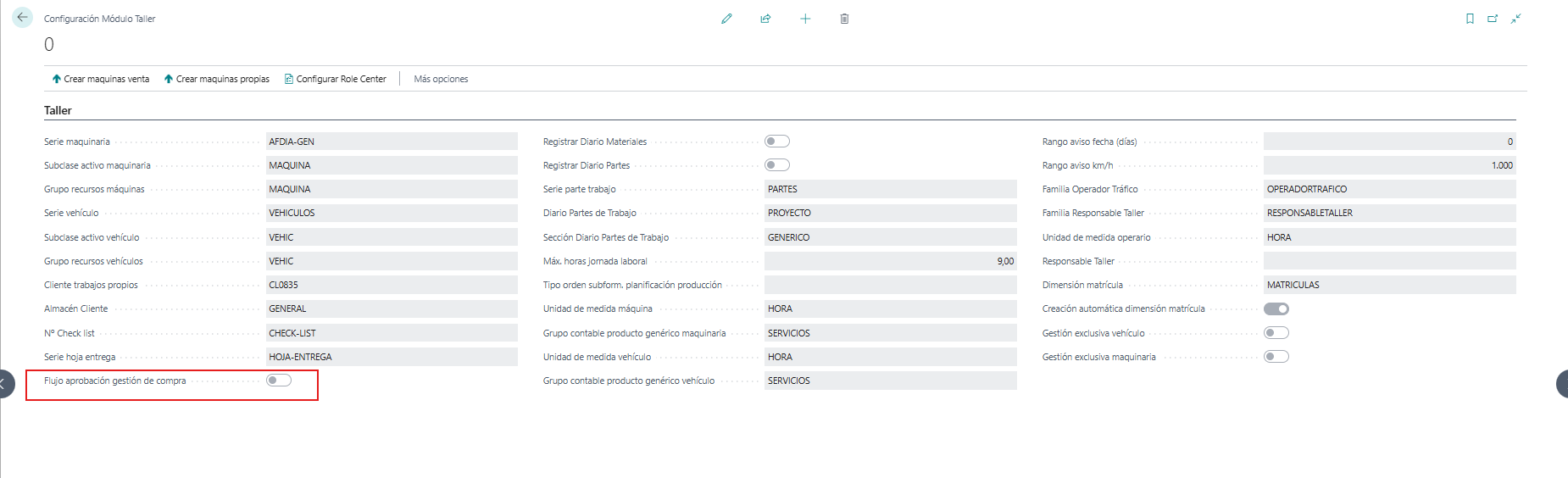This screenshot has width=1568, height=478.
Task: Click the back arrow button
Action: tap(23, 17)
